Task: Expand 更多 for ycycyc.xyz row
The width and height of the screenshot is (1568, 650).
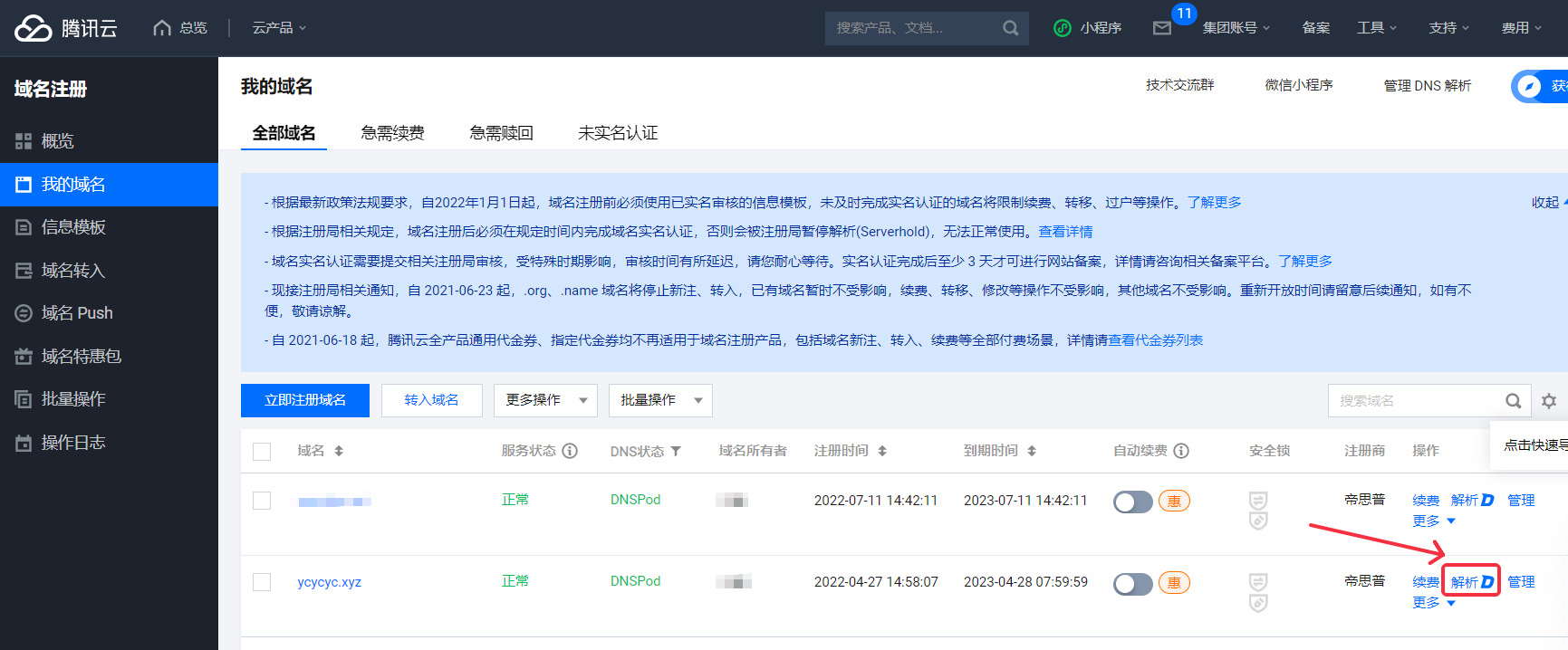Action: [1434, 603]
